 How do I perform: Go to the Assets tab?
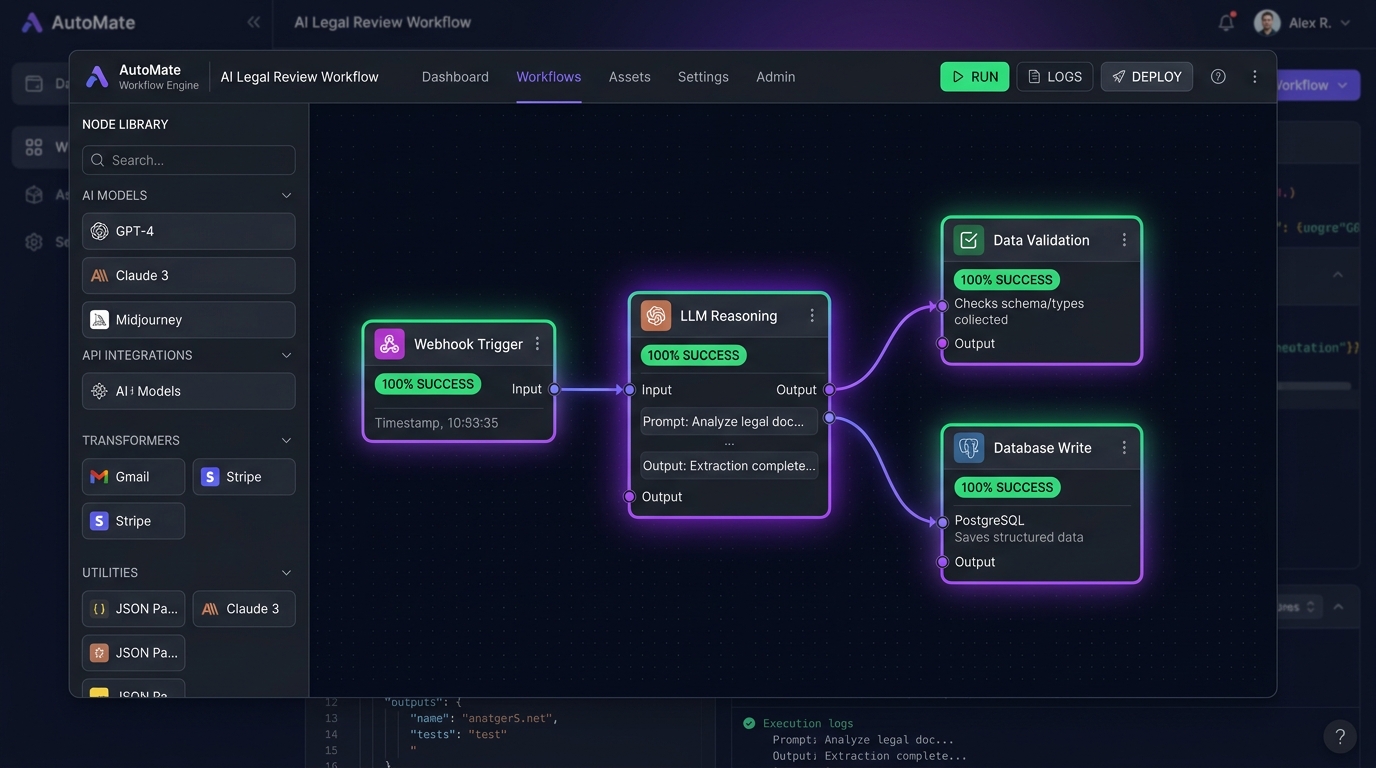point(630,77)
